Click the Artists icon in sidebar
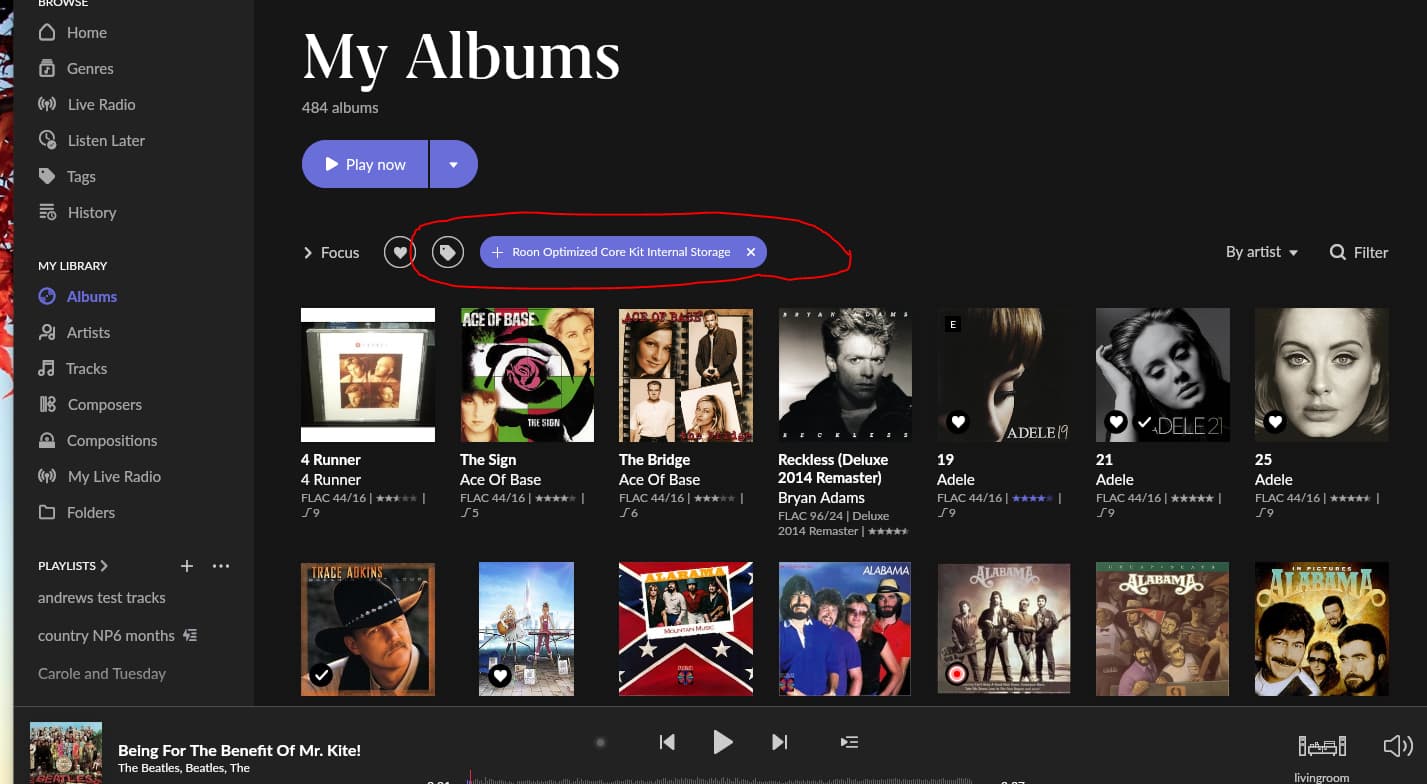 pos(46,332)
